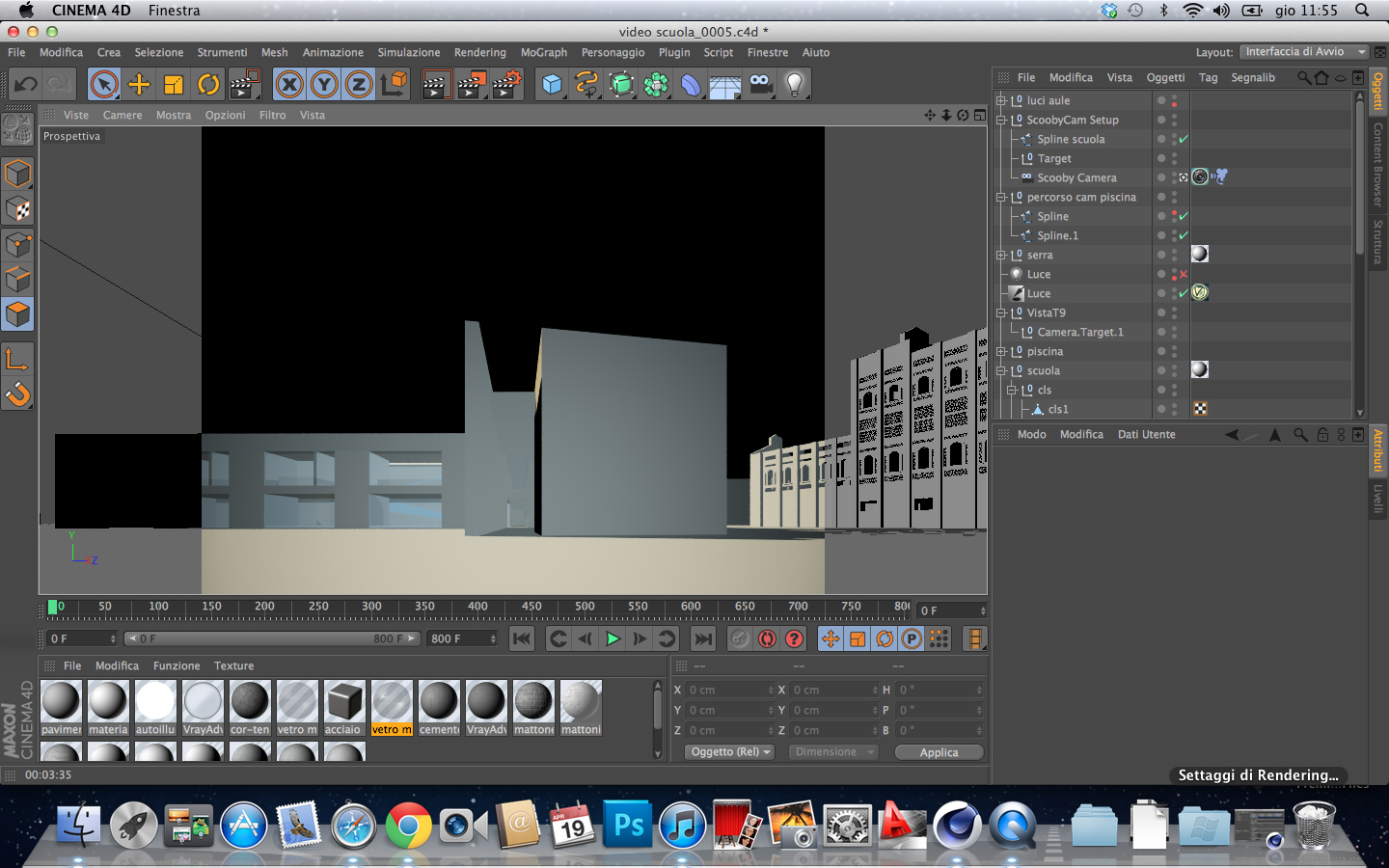The height and width of the screenshot is (868, 1389).
Task: Activate the Rotate tool
Action: pos(208,85)
